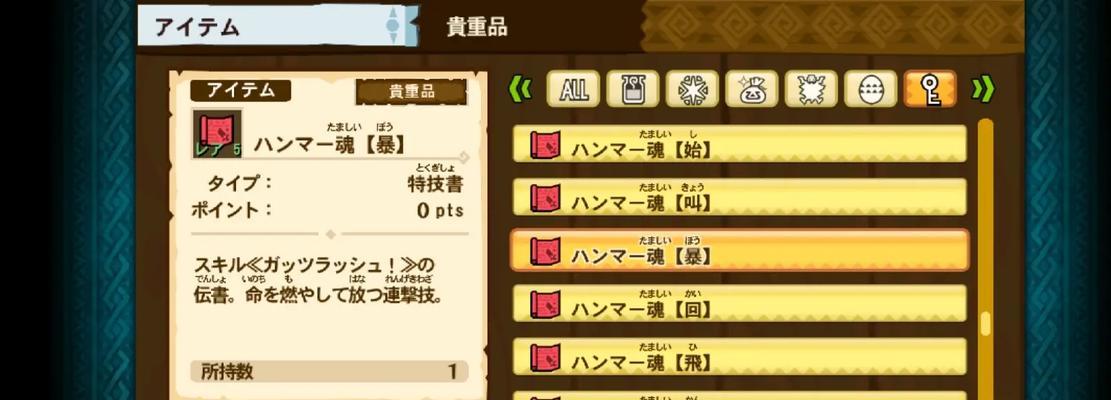Viewport: 1111px width, 400px height.
Task: Select the ALL category filter tab
Action: [x=573, y=89]
